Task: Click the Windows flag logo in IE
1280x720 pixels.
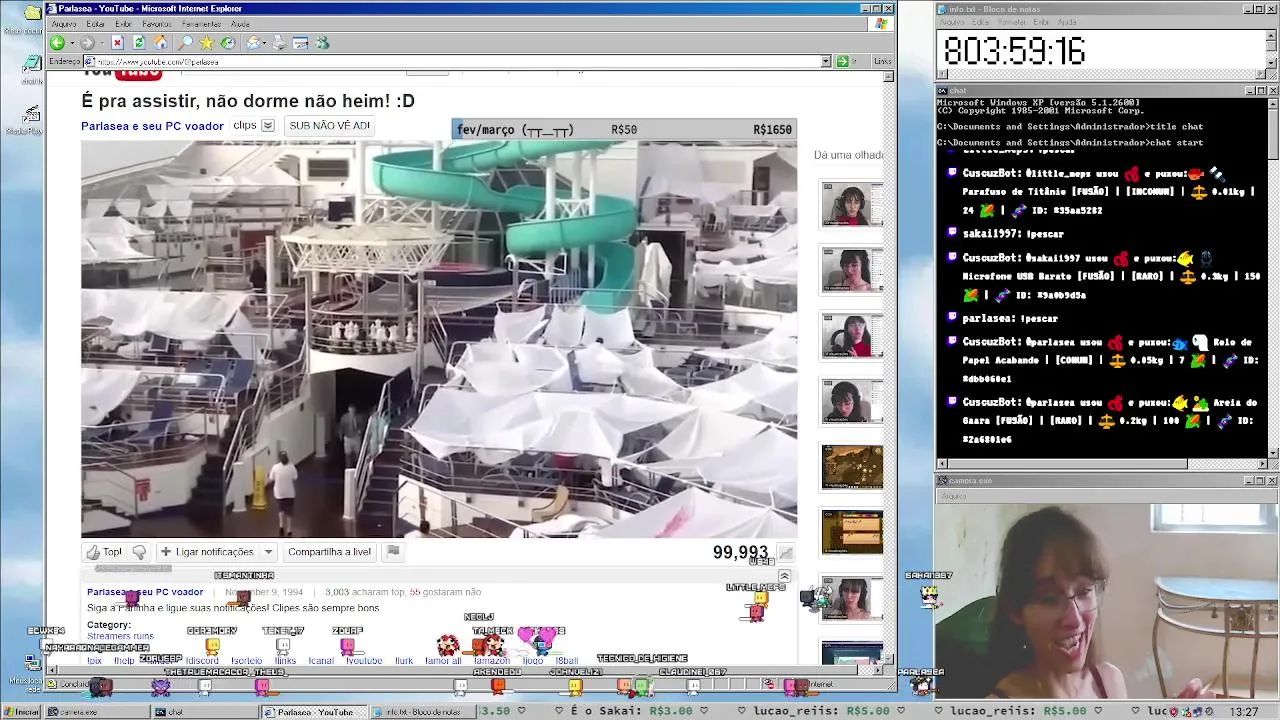Action: pyautogui.click(x=882, y=24)
